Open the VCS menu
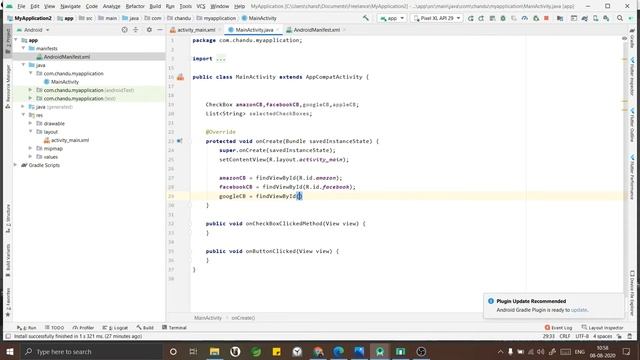Screen dimensions: 640x360 click(201, 6)
